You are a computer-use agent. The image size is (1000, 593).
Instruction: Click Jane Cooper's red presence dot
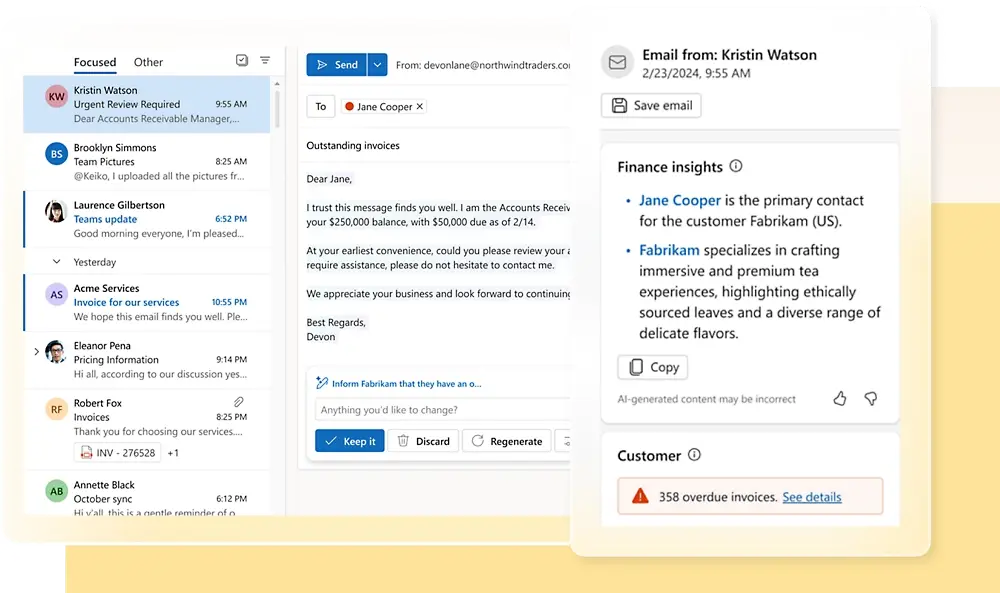click(349, 106)
